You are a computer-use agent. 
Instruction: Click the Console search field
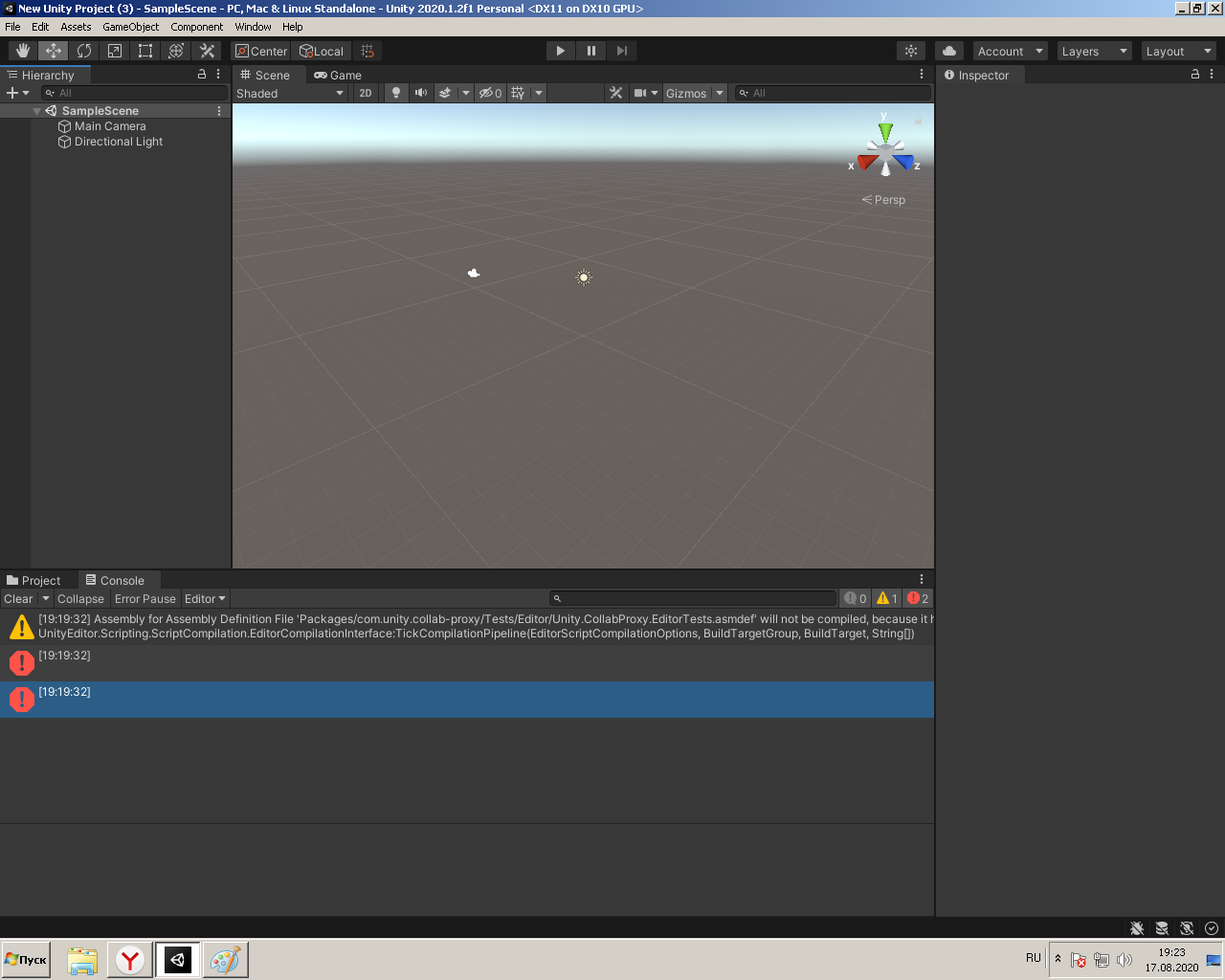(693, 598)
